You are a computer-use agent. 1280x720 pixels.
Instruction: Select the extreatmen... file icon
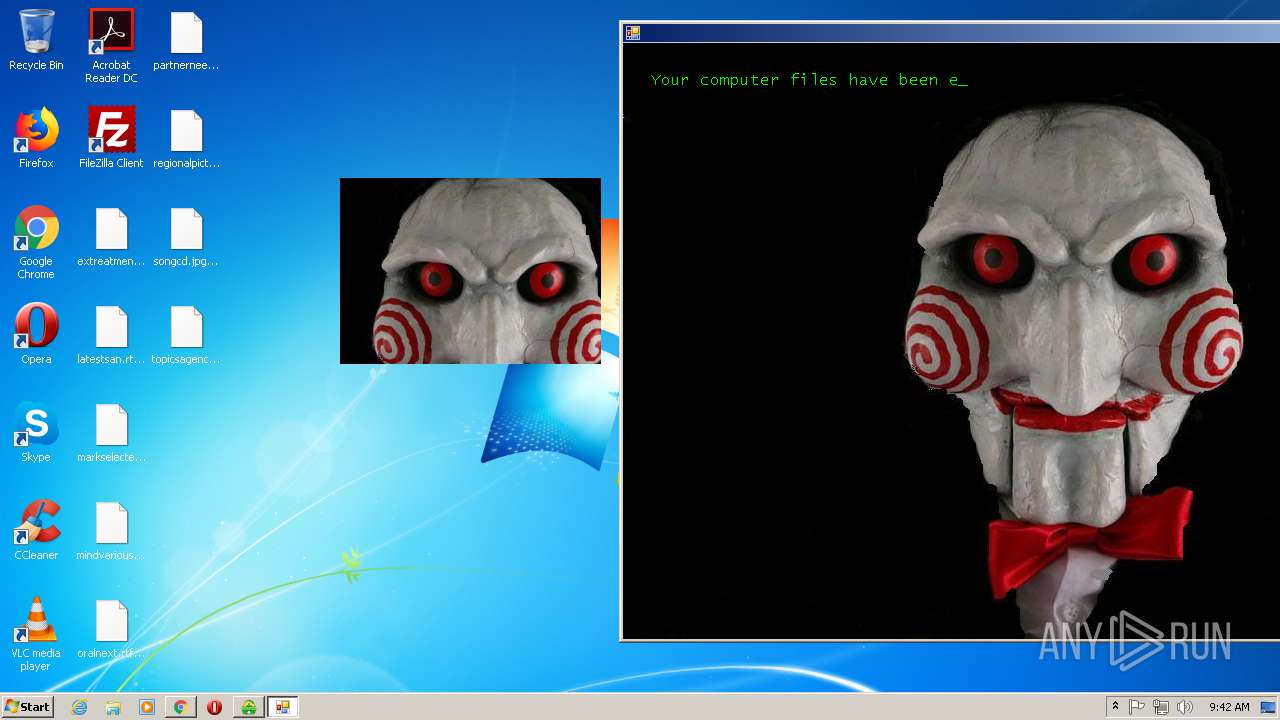111,237
